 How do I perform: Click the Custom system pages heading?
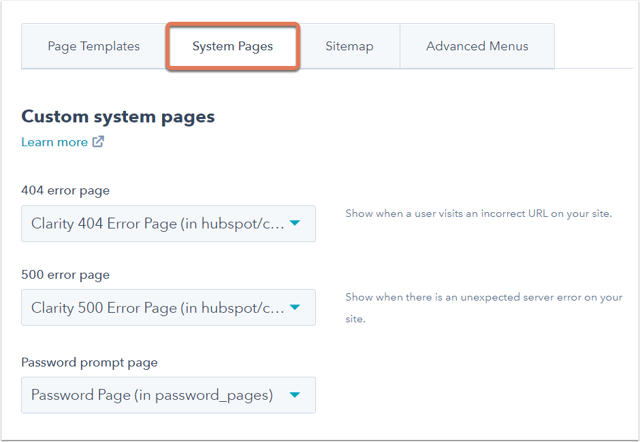[x=118, y=117]
